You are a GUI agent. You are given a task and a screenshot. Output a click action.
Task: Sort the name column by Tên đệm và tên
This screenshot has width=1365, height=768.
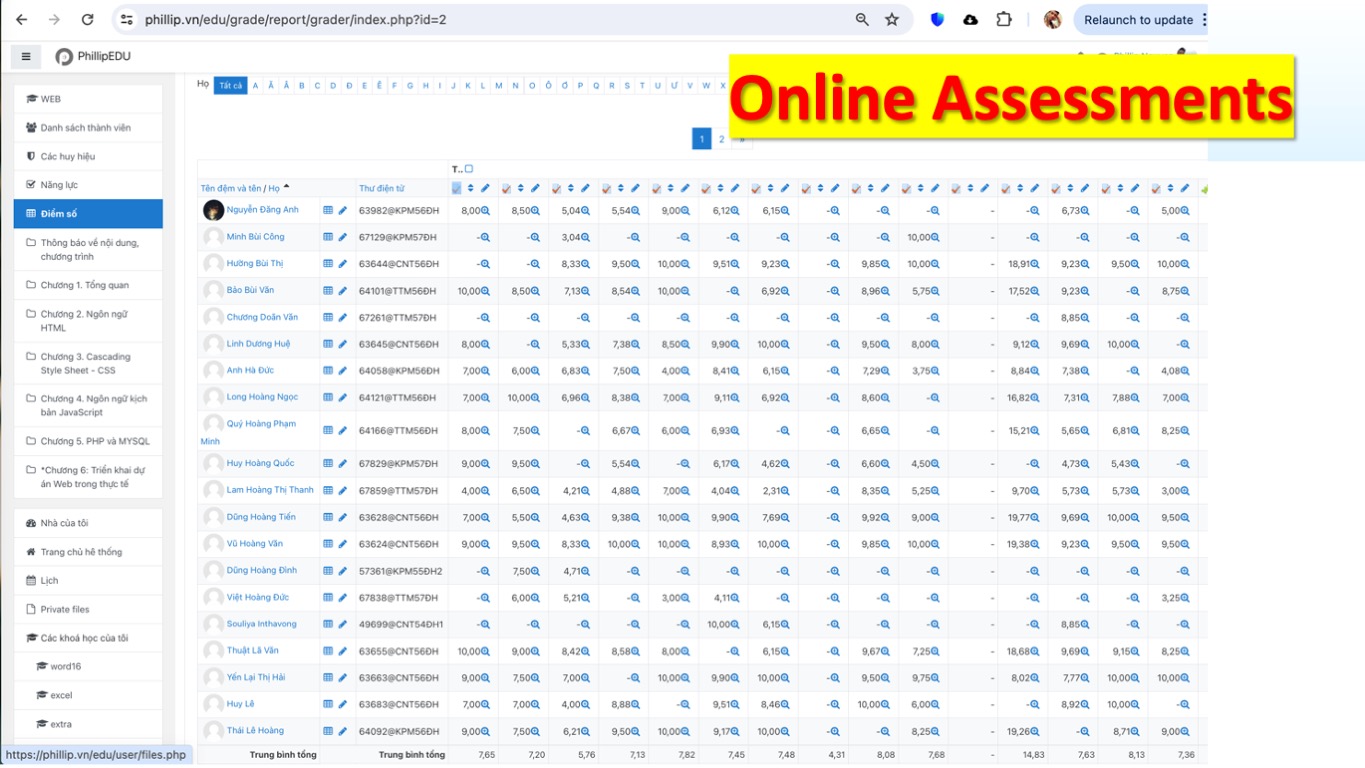pyautogui.click(x=230, y=188)
